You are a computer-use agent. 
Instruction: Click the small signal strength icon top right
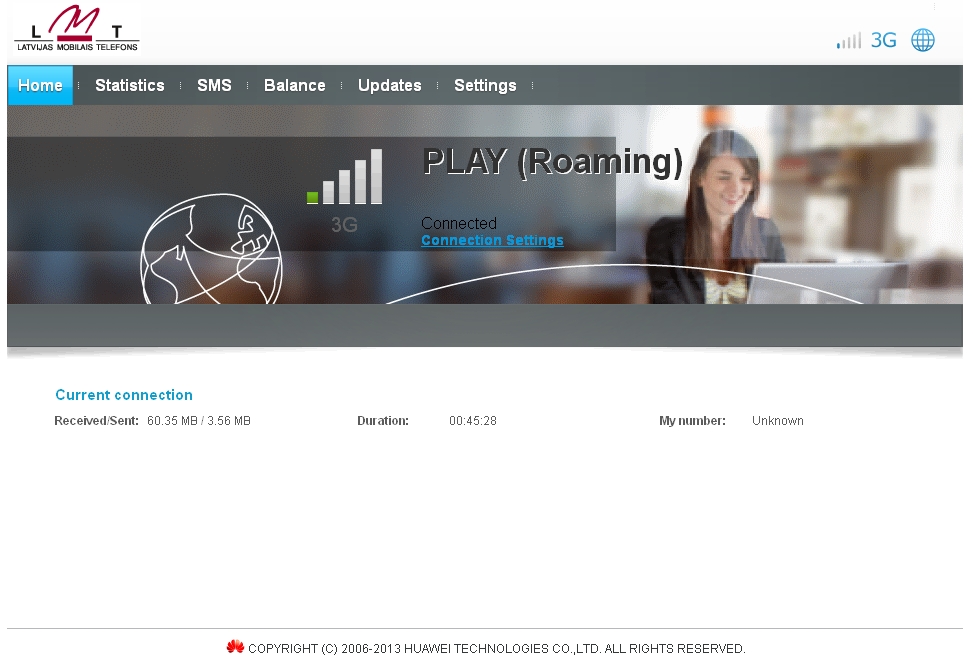tap(848, 41)
